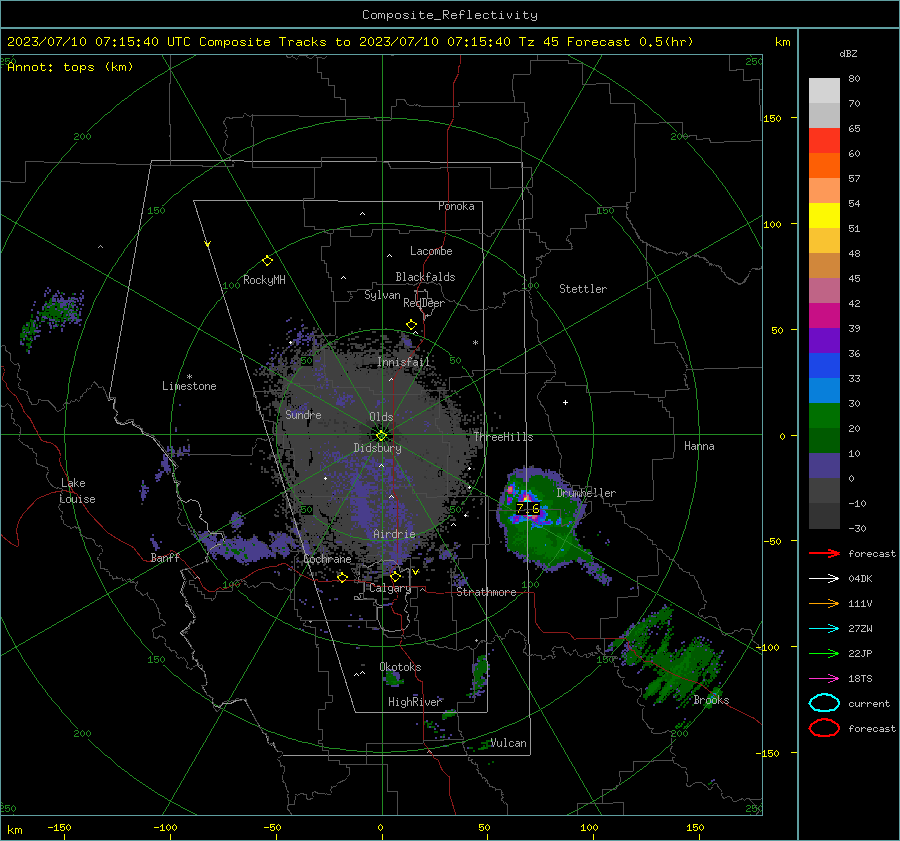900x841 pixels.
Task: Click the green 22JP arrow legend icon
Action: pos(824,653)
